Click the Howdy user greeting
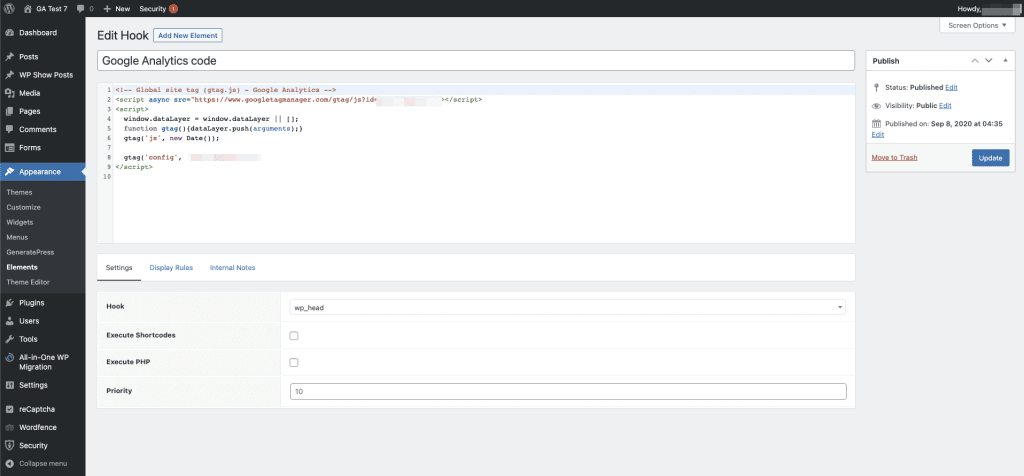Image resolution: width=1024 pixels, height=476 pixels. [989, 8]
